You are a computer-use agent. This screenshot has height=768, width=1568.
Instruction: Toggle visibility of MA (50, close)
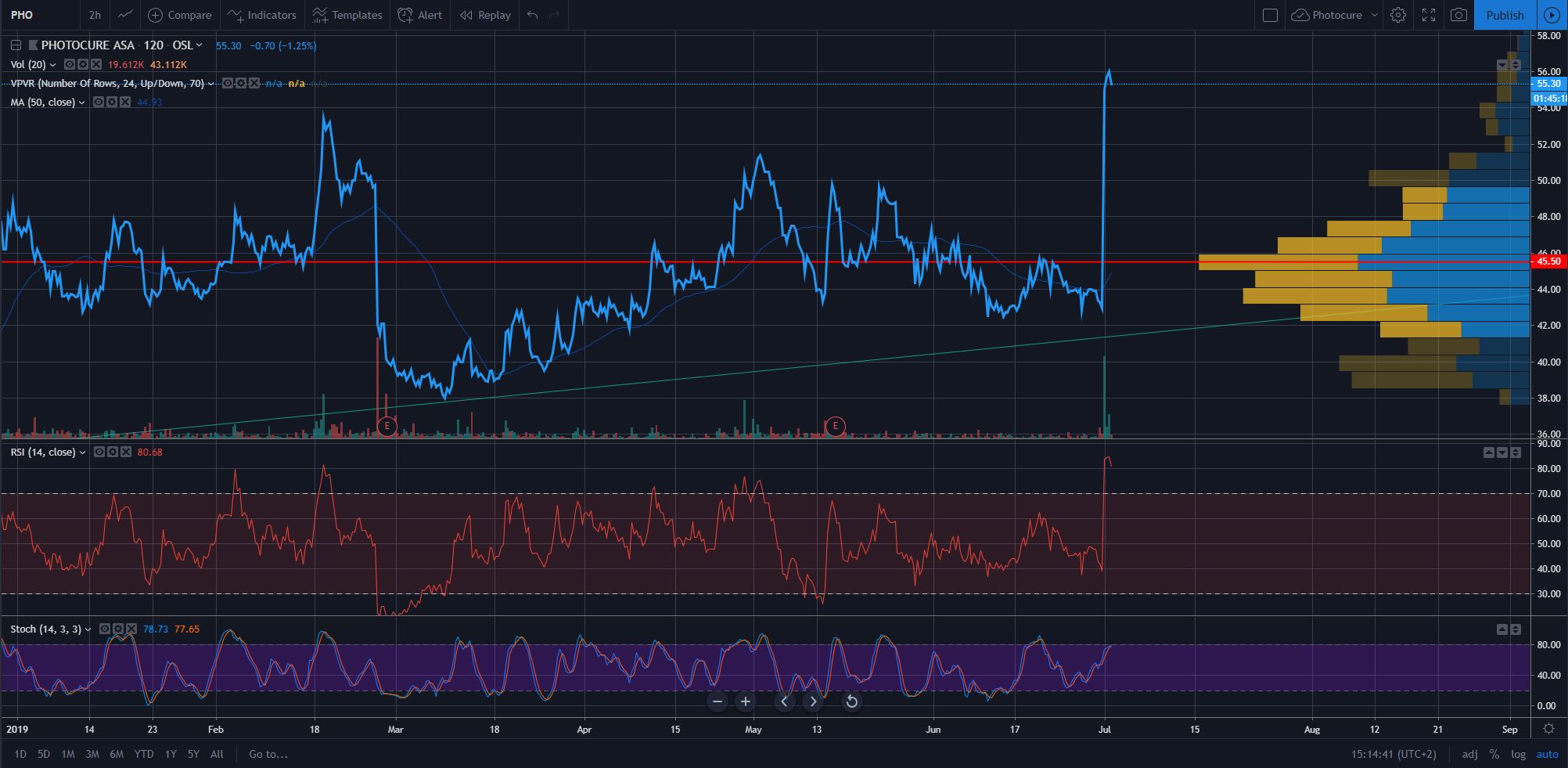pyautogui.click(x=99, y=102)
